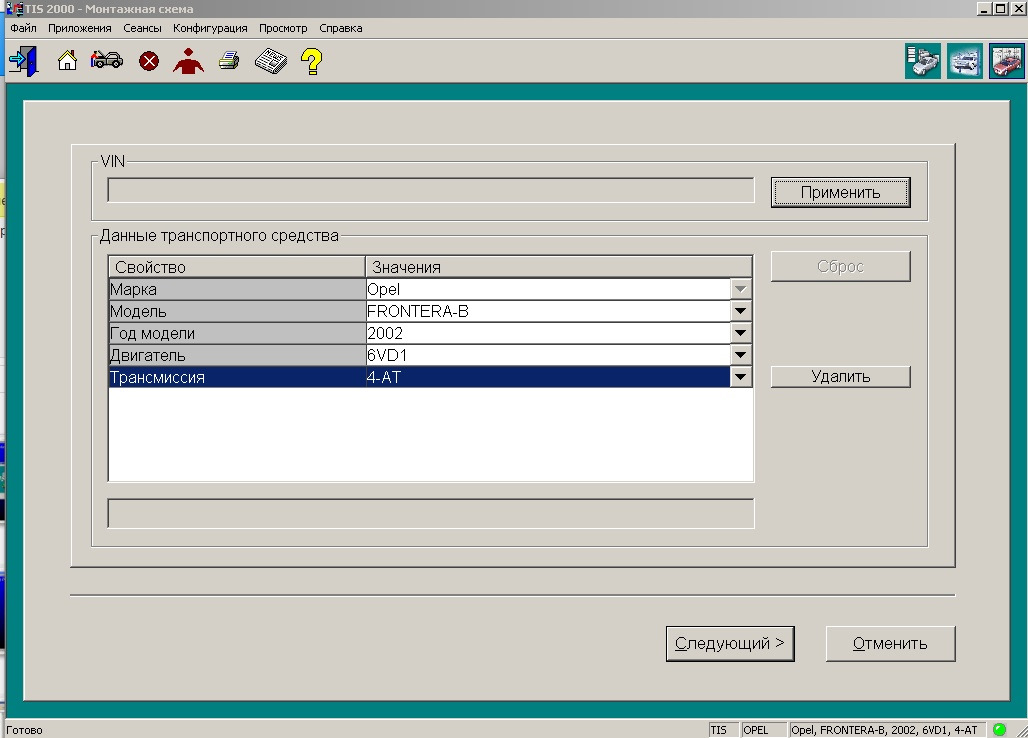The height and width of the screenshot is (738, 1028).
Task: Click the Свойство column header
Action: [x=237, y=267]
